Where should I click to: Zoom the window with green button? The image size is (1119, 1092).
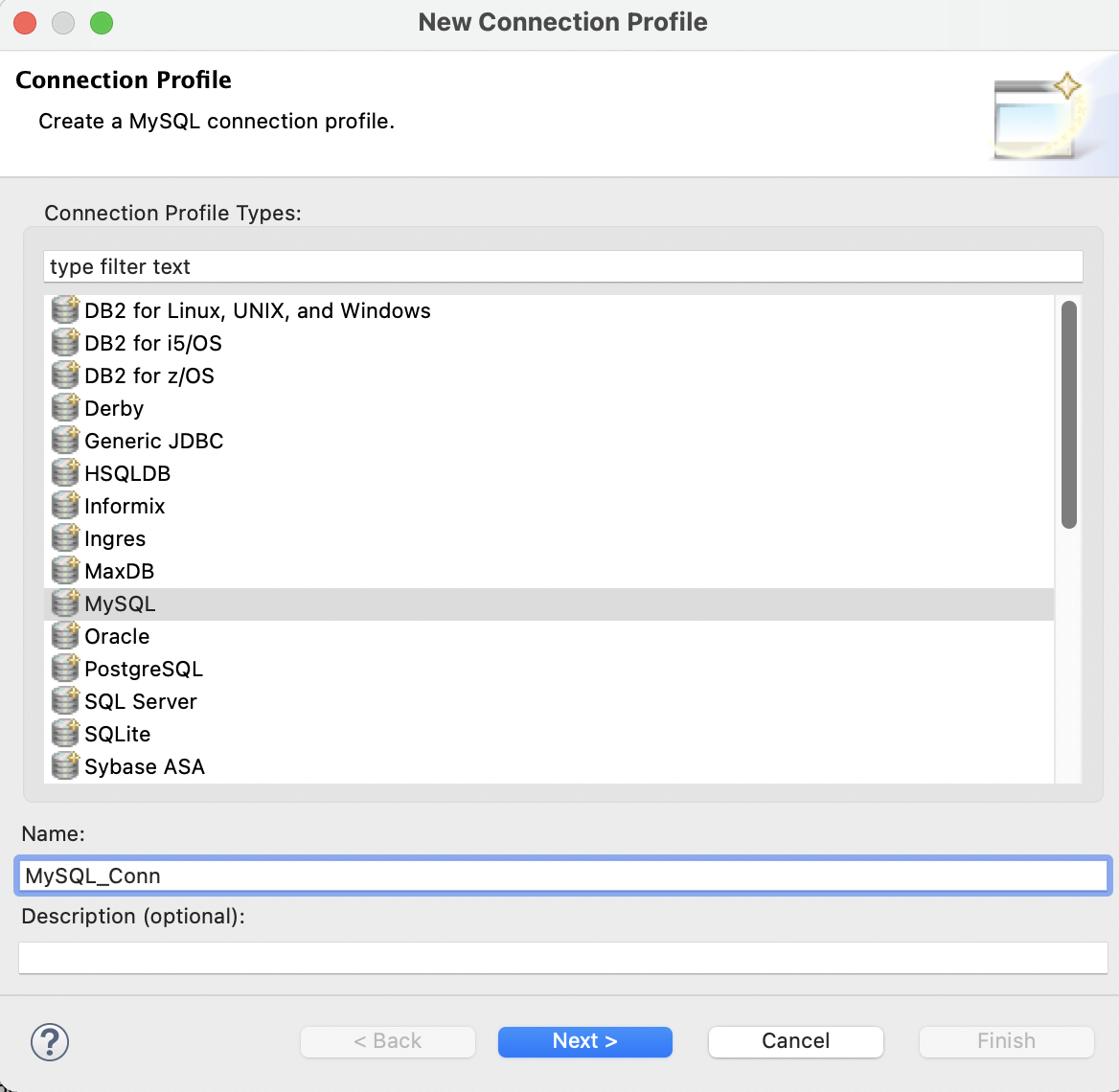click(x=102, y=23)
